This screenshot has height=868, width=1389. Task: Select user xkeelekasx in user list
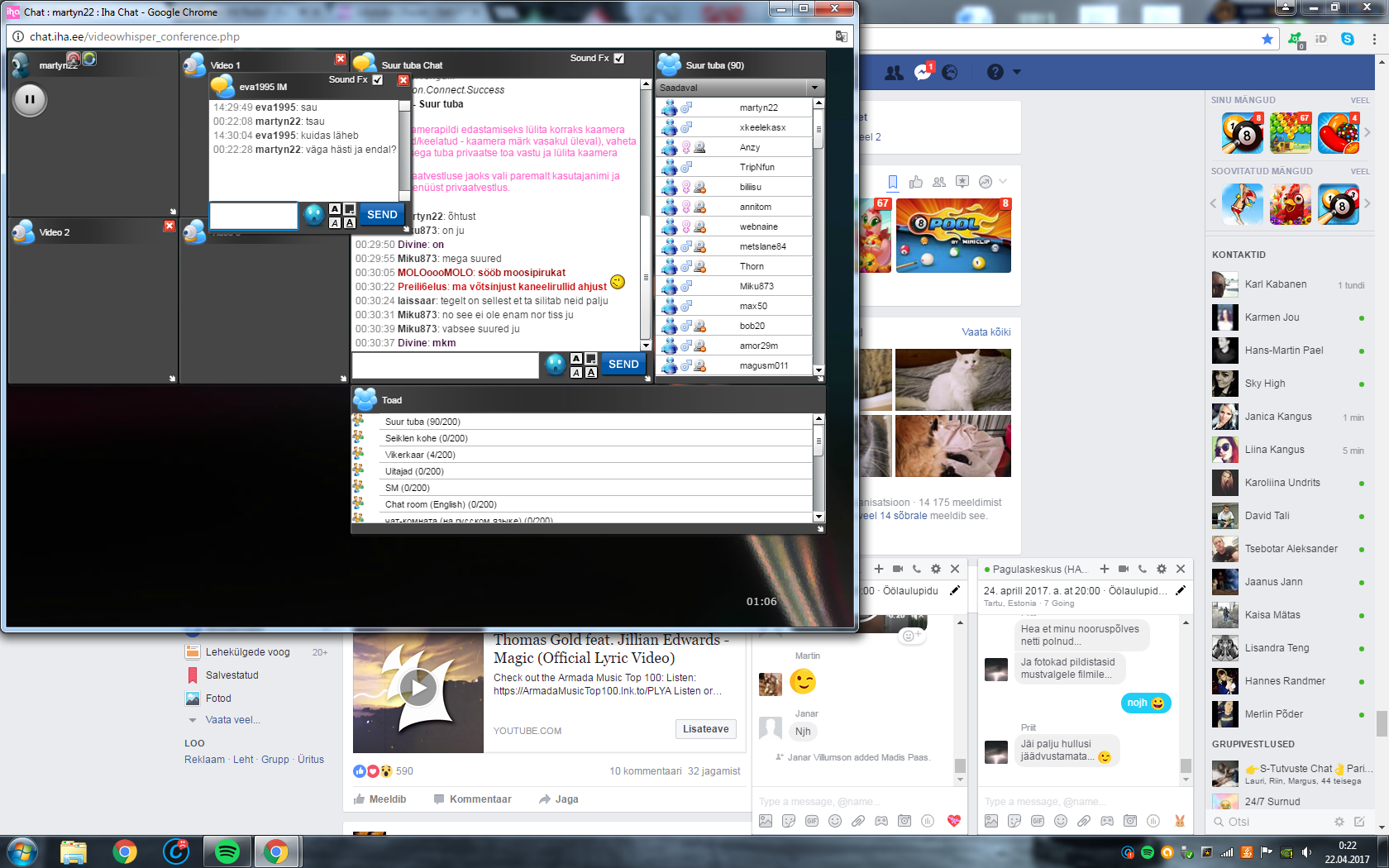[735, 127]
